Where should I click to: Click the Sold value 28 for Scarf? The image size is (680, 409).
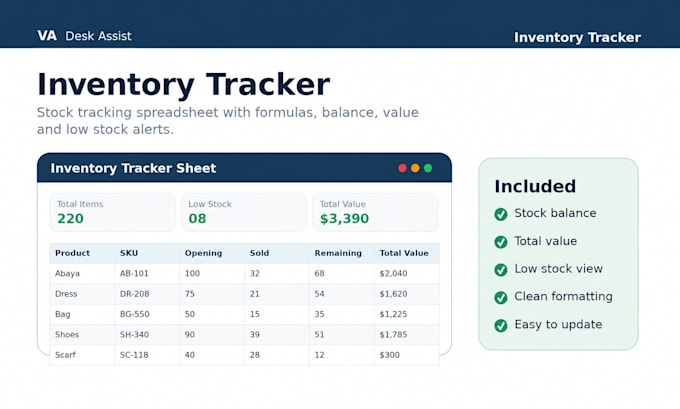[x=255, y=355]
